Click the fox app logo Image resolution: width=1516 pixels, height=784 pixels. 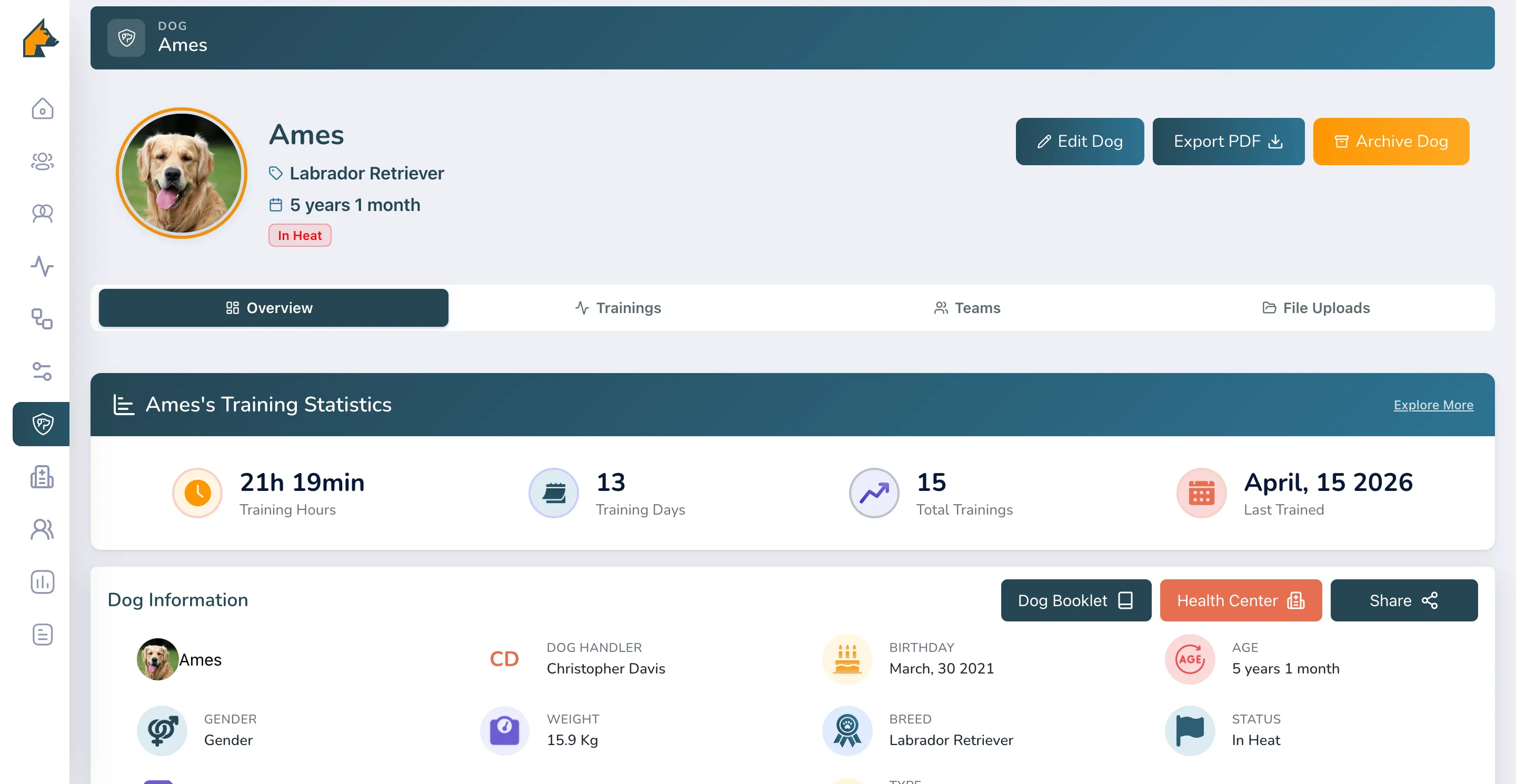(41, 38)
